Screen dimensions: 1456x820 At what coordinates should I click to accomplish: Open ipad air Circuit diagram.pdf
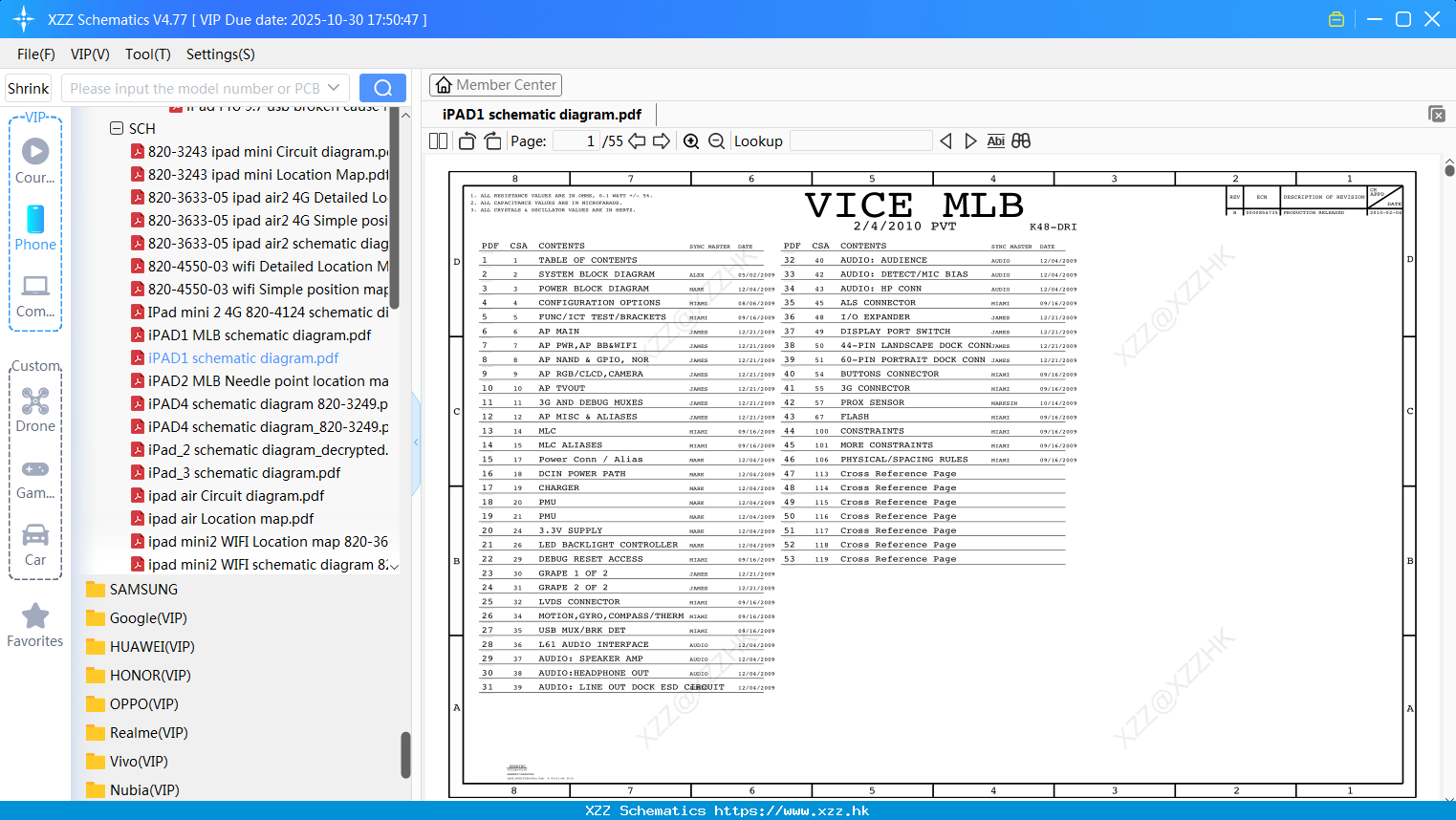pyautogui.click(x=228, y=496)
